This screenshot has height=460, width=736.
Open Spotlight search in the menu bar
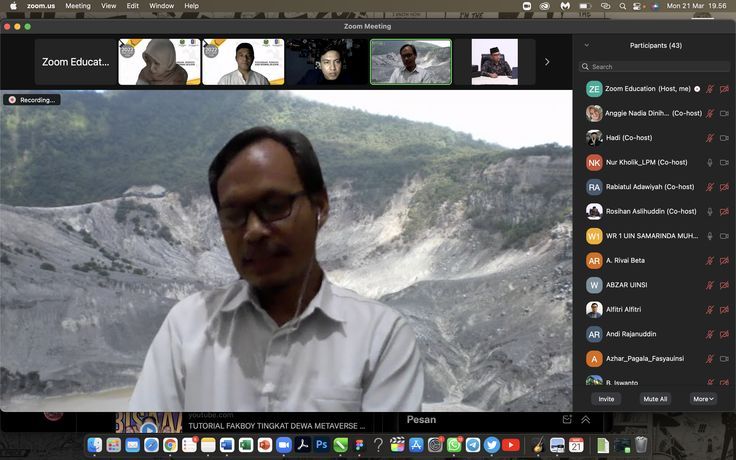click(x=622, y=6)
